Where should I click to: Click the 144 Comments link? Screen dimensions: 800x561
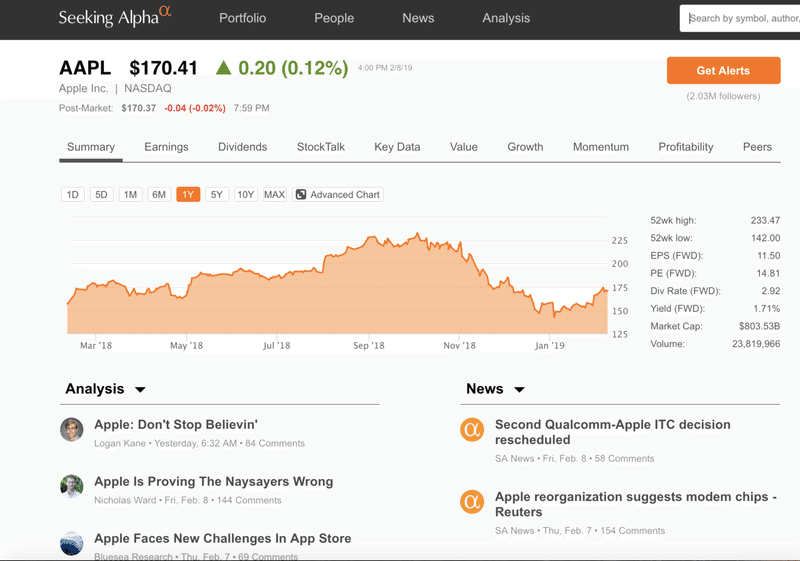pyautogui.click(x=249, y=500)
